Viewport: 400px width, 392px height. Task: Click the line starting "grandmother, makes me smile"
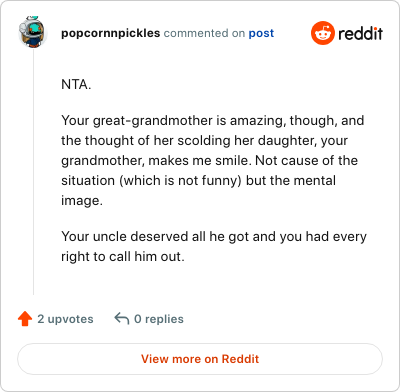[x=209, y=161]
